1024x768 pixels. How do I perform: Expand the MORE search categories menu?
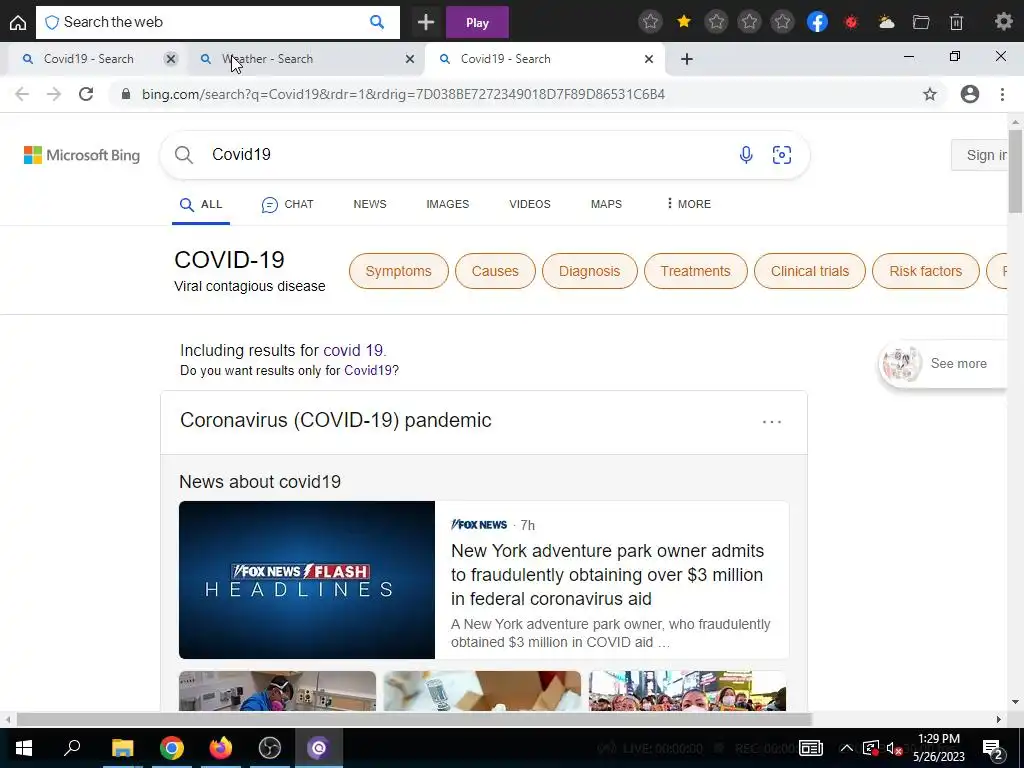(689, 204)
